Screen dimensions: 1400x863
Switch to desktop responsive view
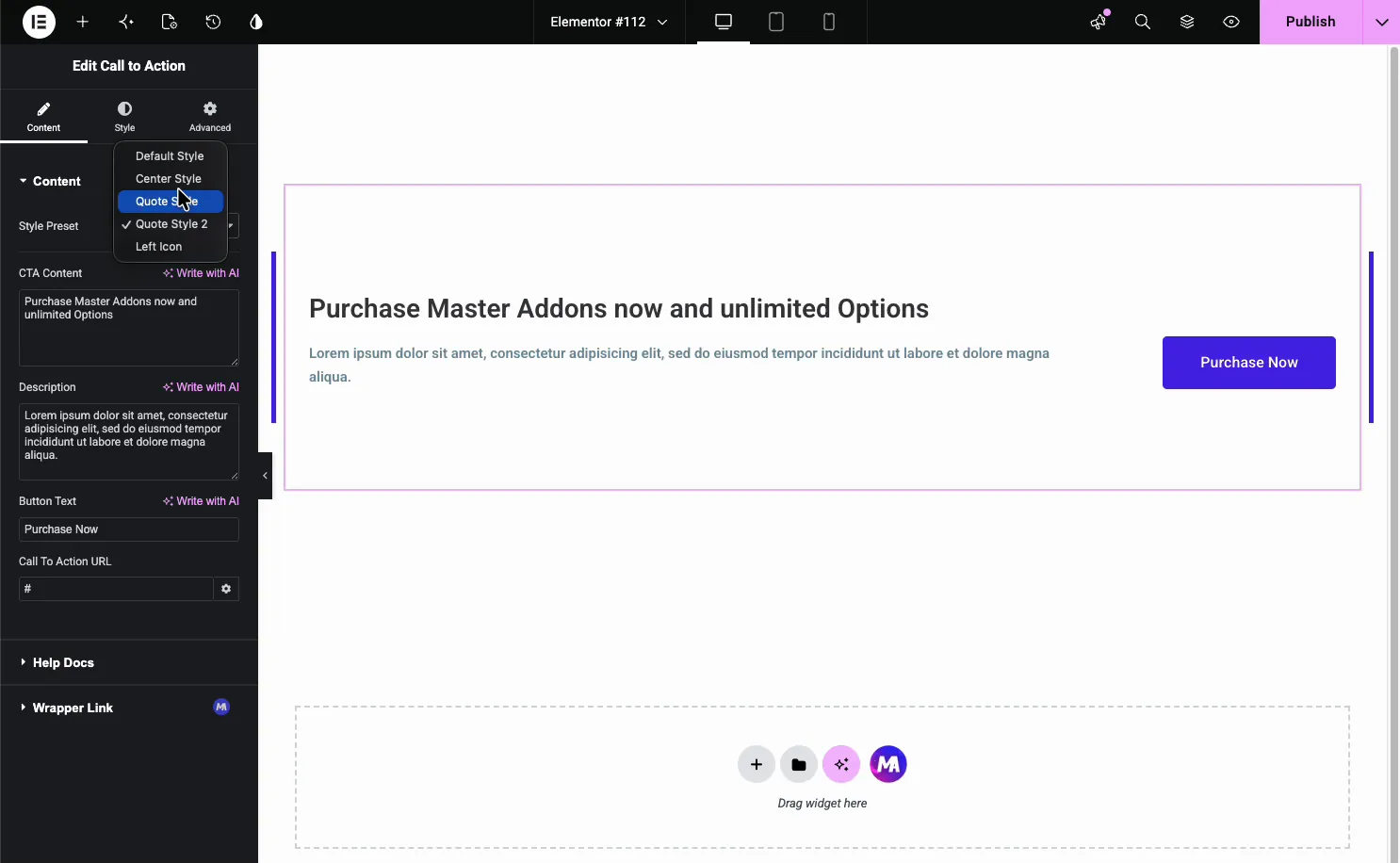pos(724,22)
